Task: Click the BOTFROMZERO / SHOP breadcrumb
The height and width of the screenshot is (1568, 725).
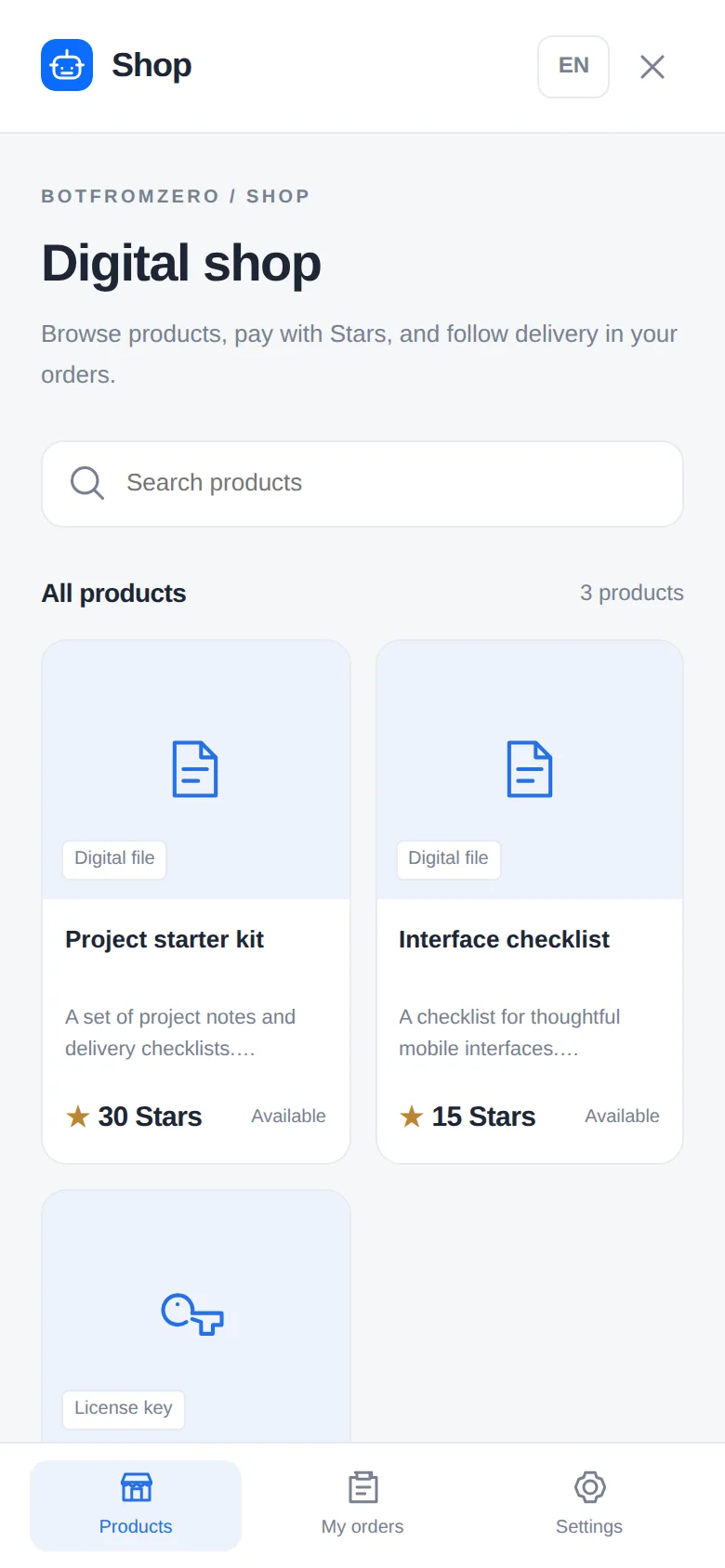Action: 176,196
